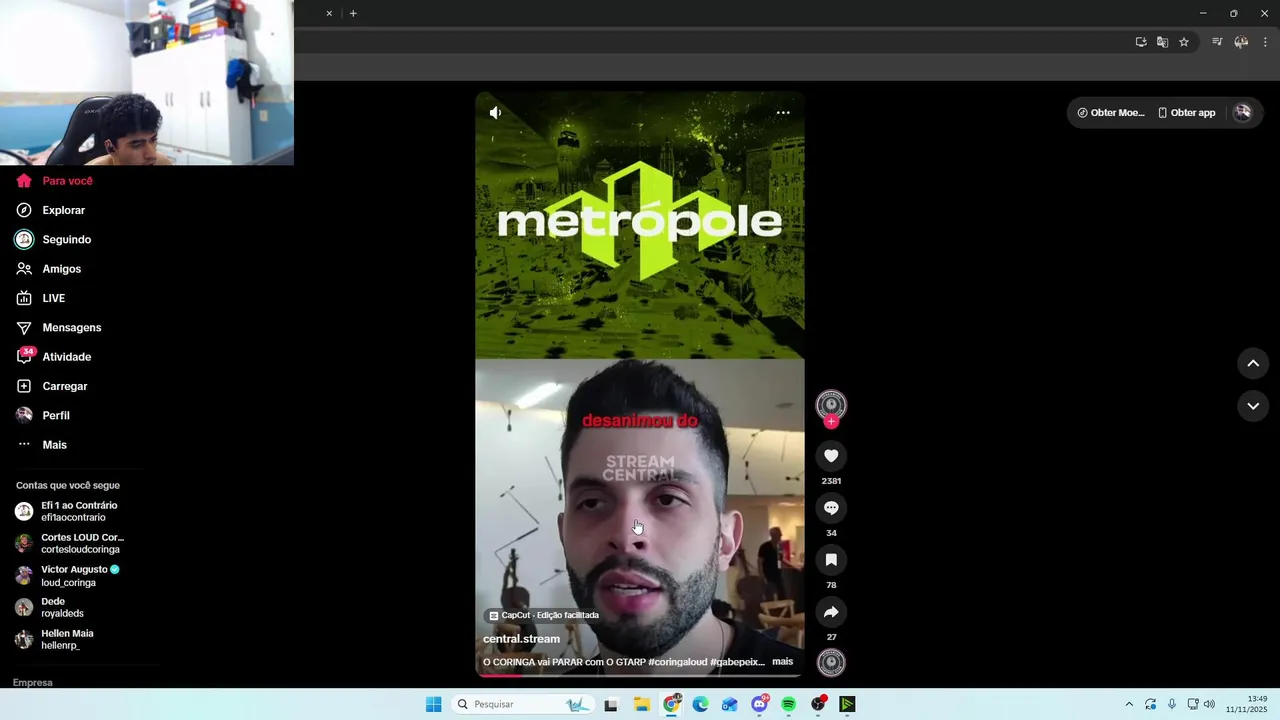1280x720 pixels.
Task: Show hidden system tray icons
Action: click(x=1129, y=704)
